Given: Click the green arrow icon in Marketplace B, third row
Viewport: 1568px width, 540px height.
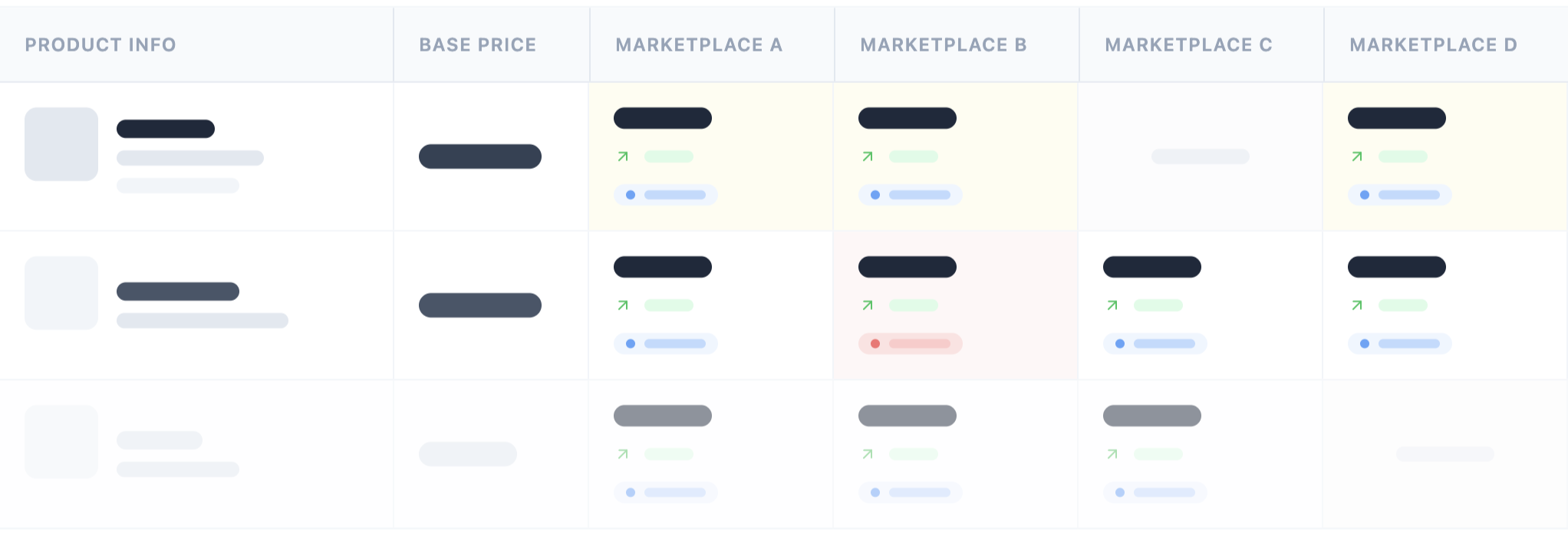Looking at the screenshot, I should (868, 454).
